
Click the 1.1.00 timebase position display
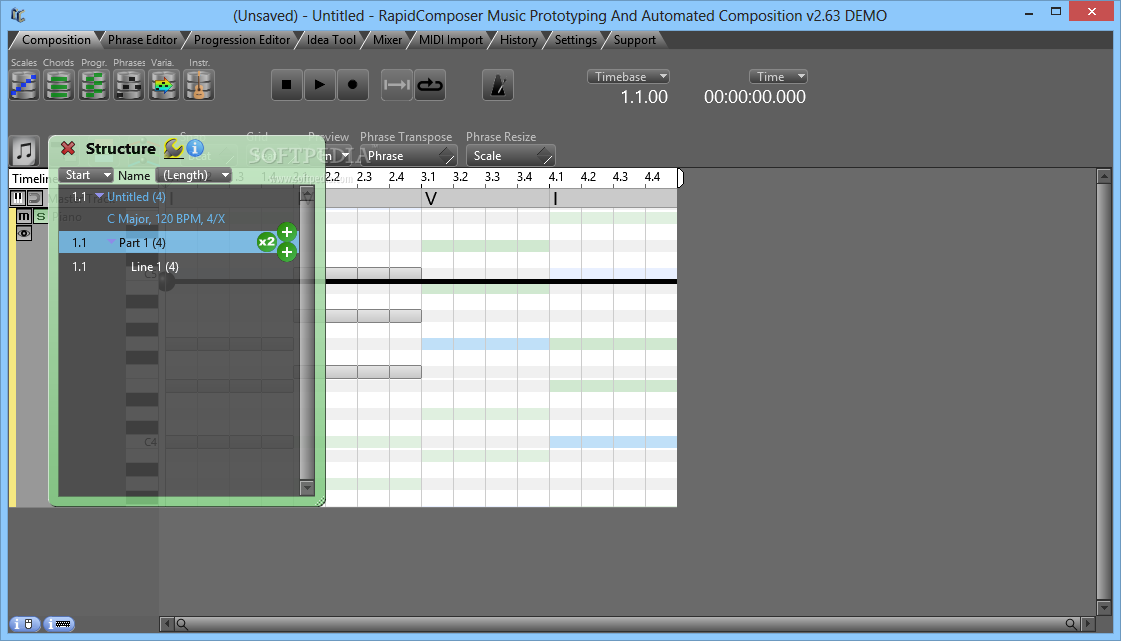coord(644,97)
